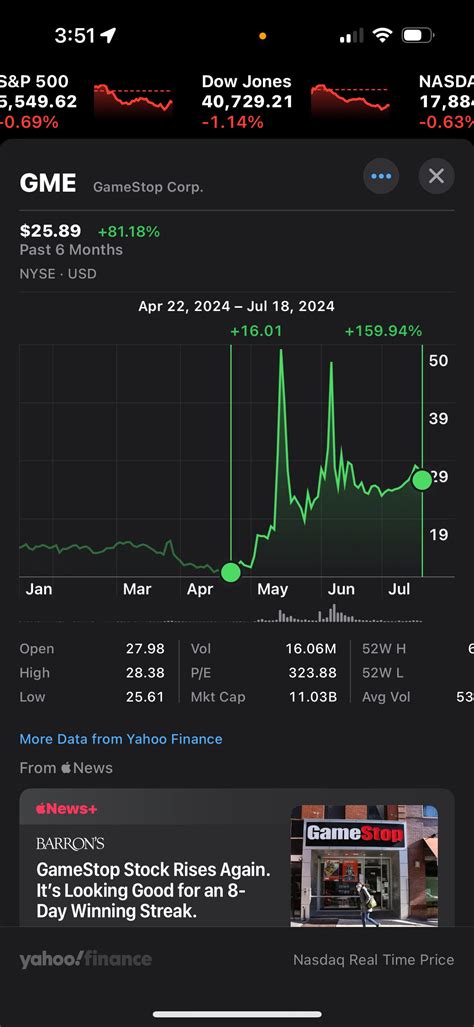Screen dimensions: 474x1027
Task: Select the left chart range marker dot
Action: pyautogui.click(x=230, y=572)
